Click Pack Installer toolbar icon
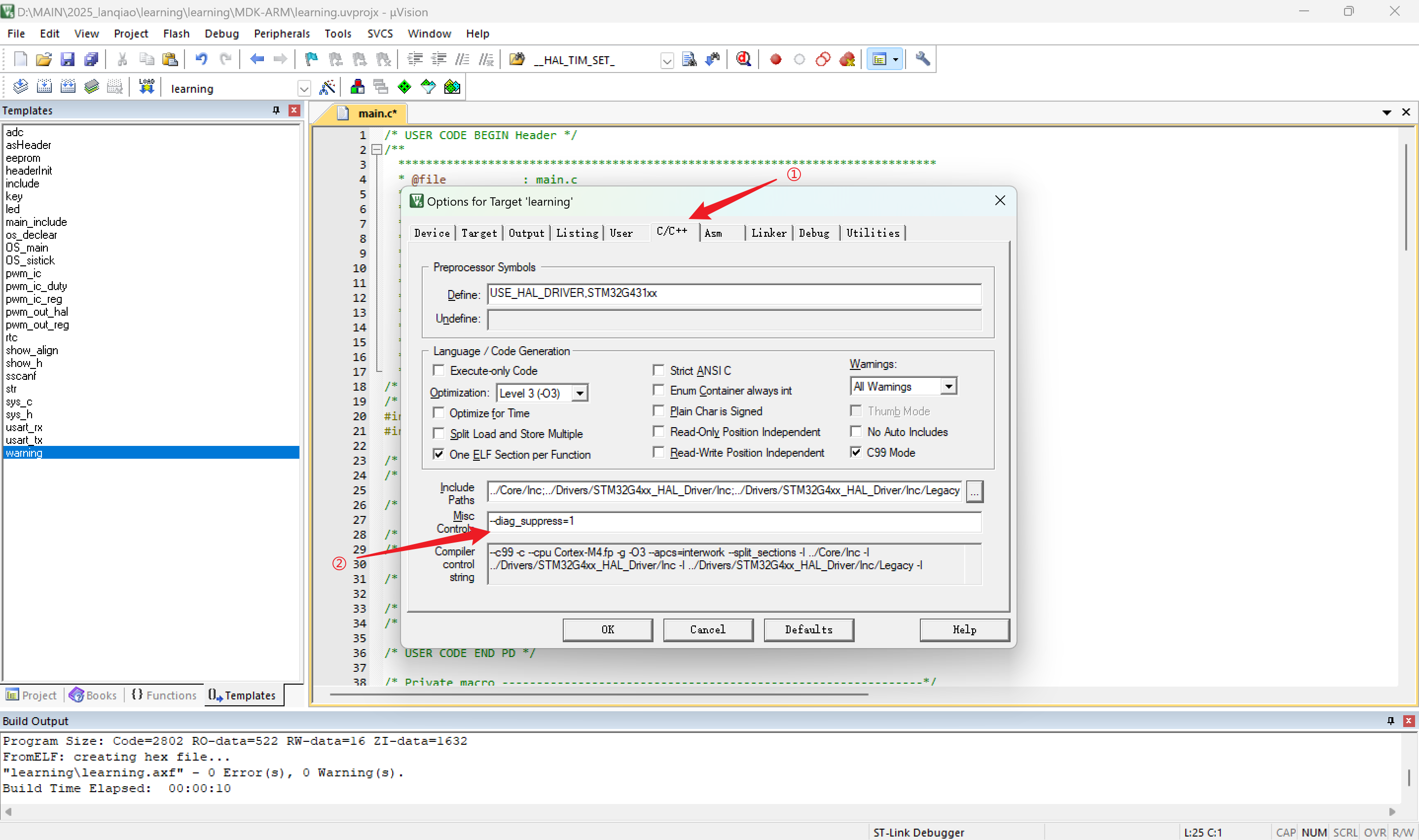The height and width of the screenshot is (840, 1419). coord(452,87)
